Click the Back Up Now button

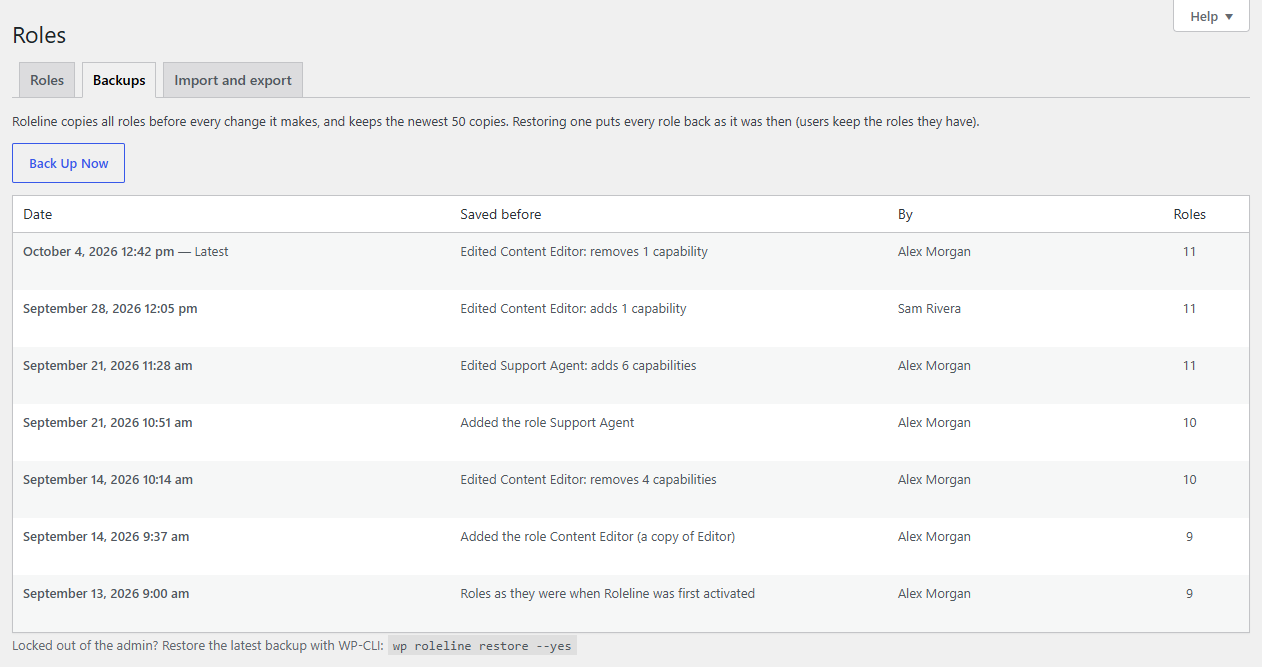click(x=68, y=163)
